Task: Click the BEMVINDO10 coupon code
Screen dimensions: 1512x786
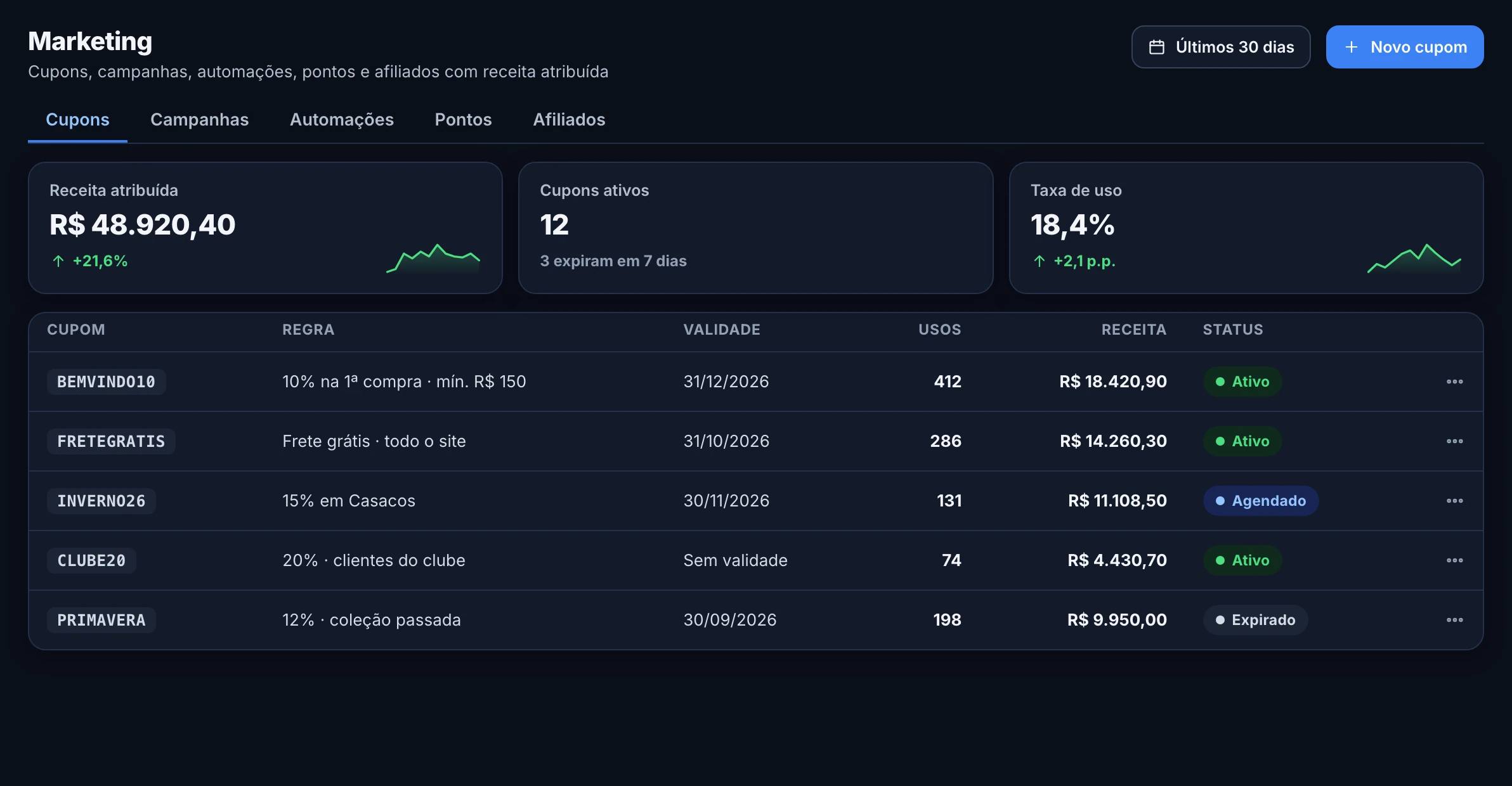Action: [x=107, y=382]
